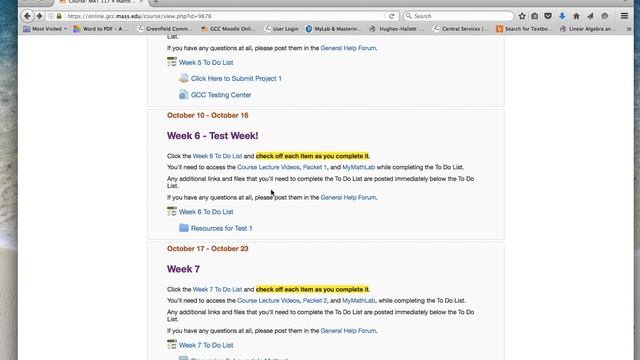Save page to Pocket
The width and height of the screenshot is (640, 360).
coord(548,16)
